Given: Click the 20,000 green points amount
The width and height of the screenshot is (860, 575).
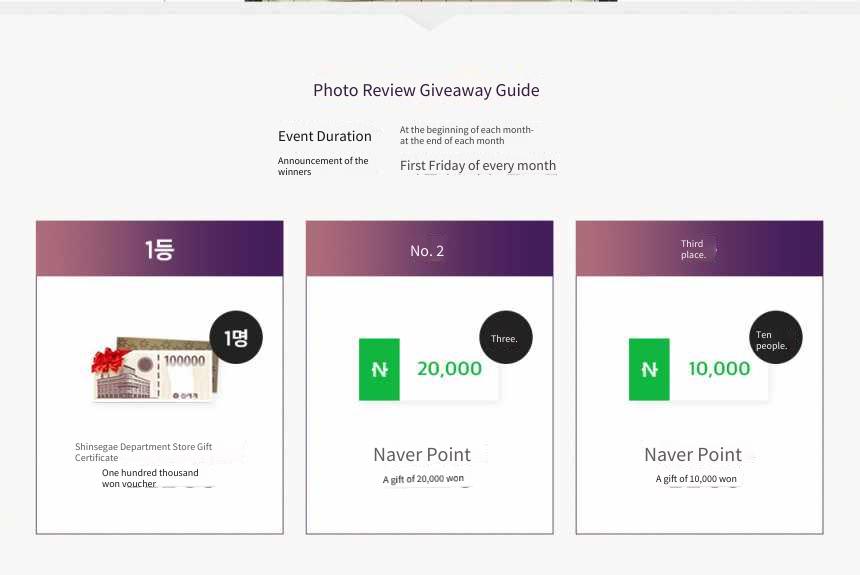Looking at the screenshot, I should 449,369.
